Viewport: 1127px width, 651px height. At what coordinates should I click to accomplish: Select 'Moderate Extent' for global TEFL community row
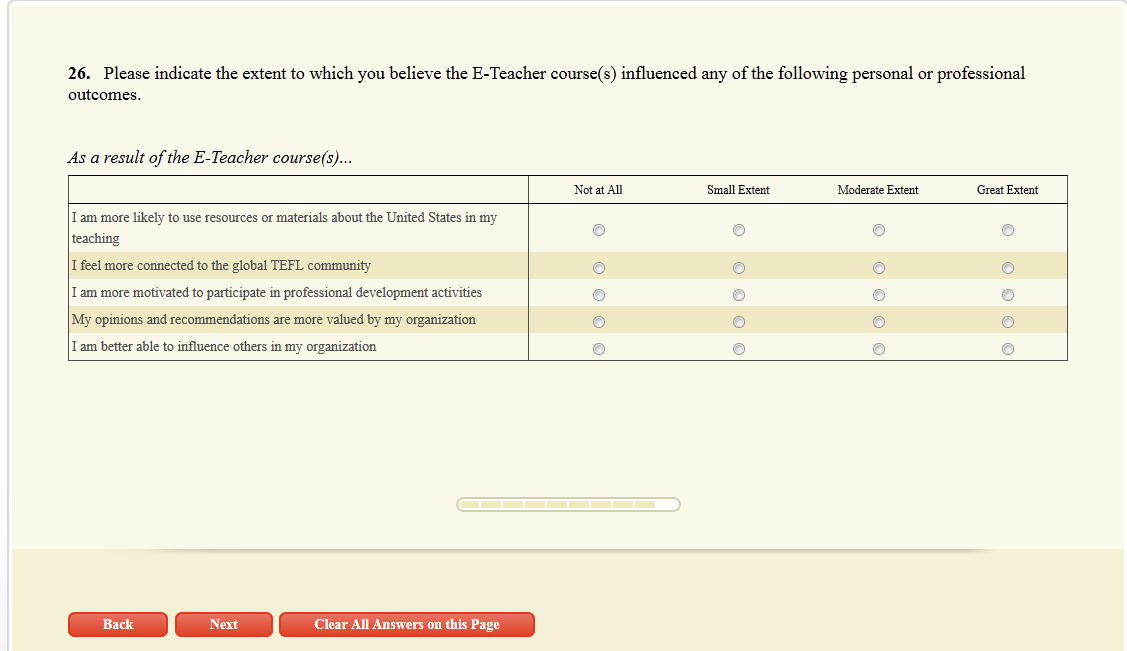tap(879, 268)
